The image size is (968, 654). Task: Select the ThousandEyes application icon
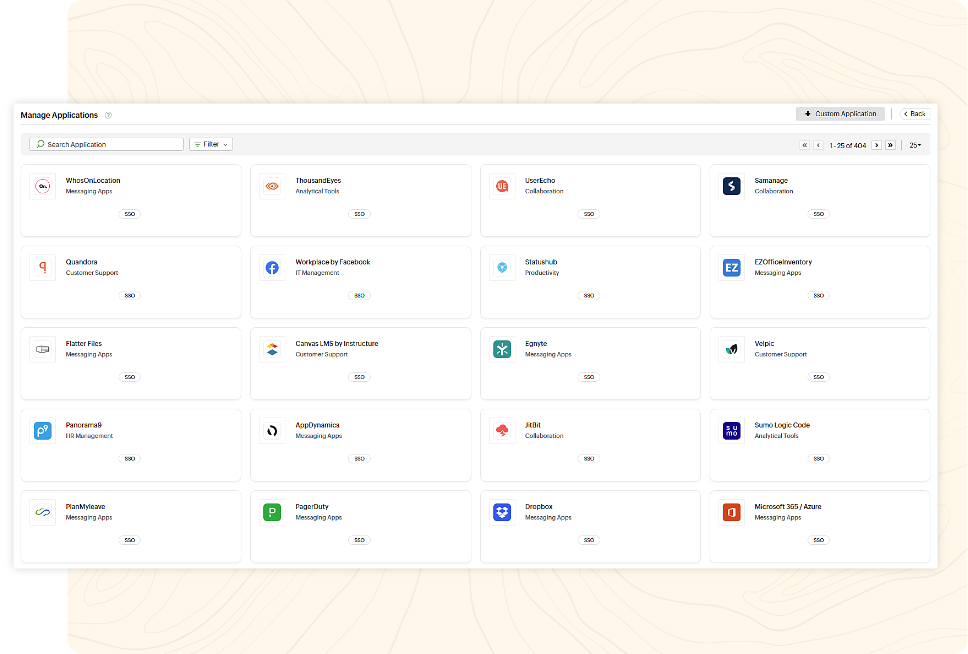(x=272, y=185)
